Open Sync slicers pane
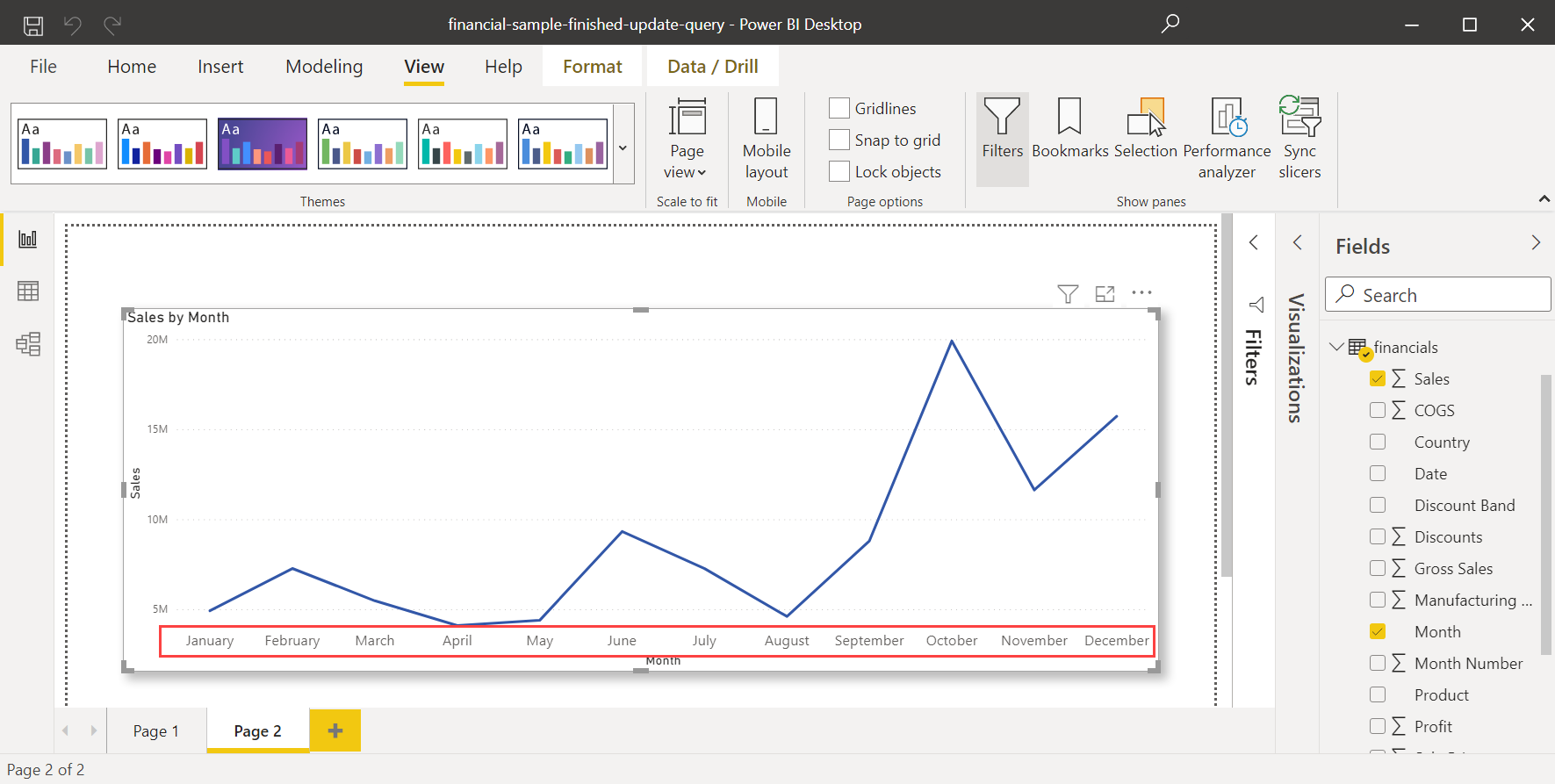This screenshot has height=784, width=1555. 1299,140
